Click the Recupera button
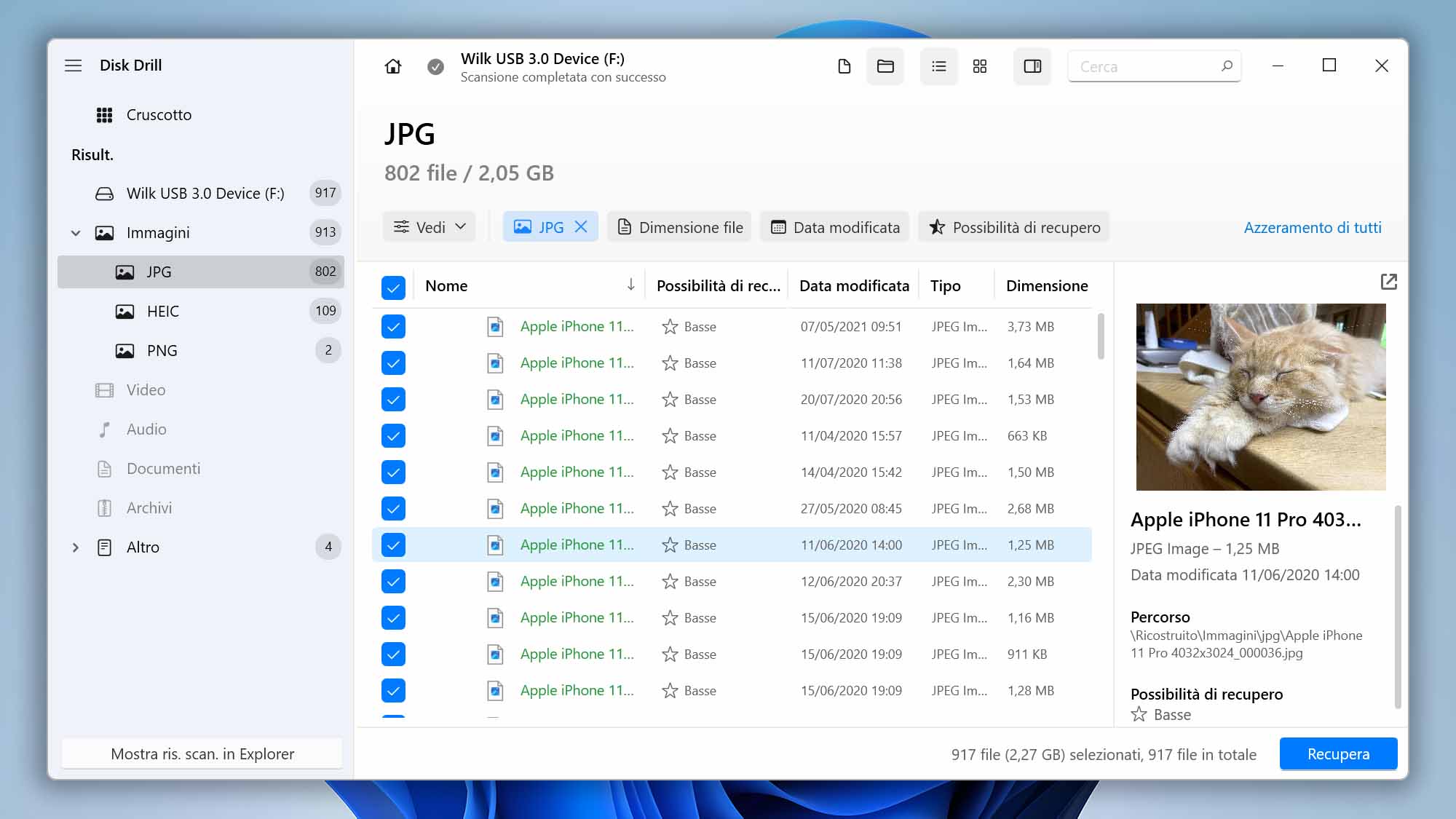Viewport: 1456px width, 819px height. 1339,753
